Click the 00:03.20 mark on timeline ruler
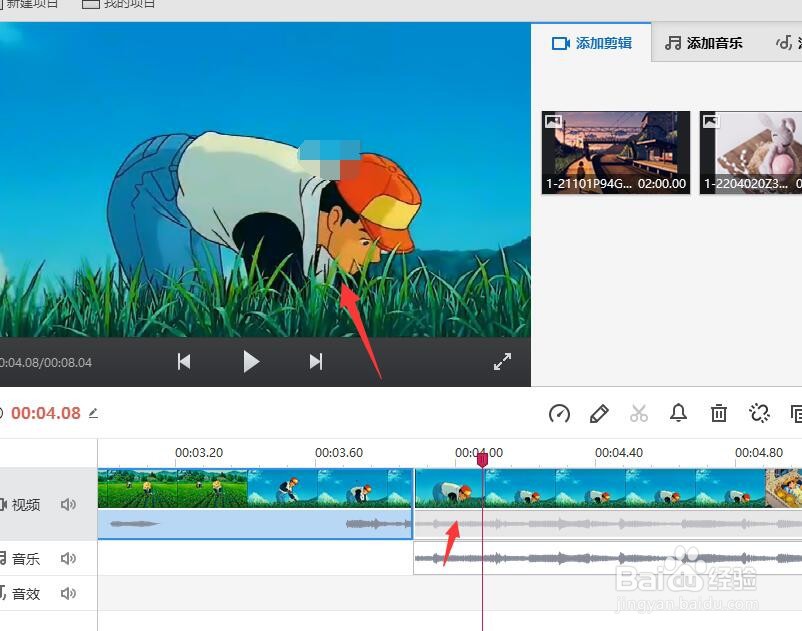The height and width of the screenshot is (631, 802). click(x=199, y=453)
